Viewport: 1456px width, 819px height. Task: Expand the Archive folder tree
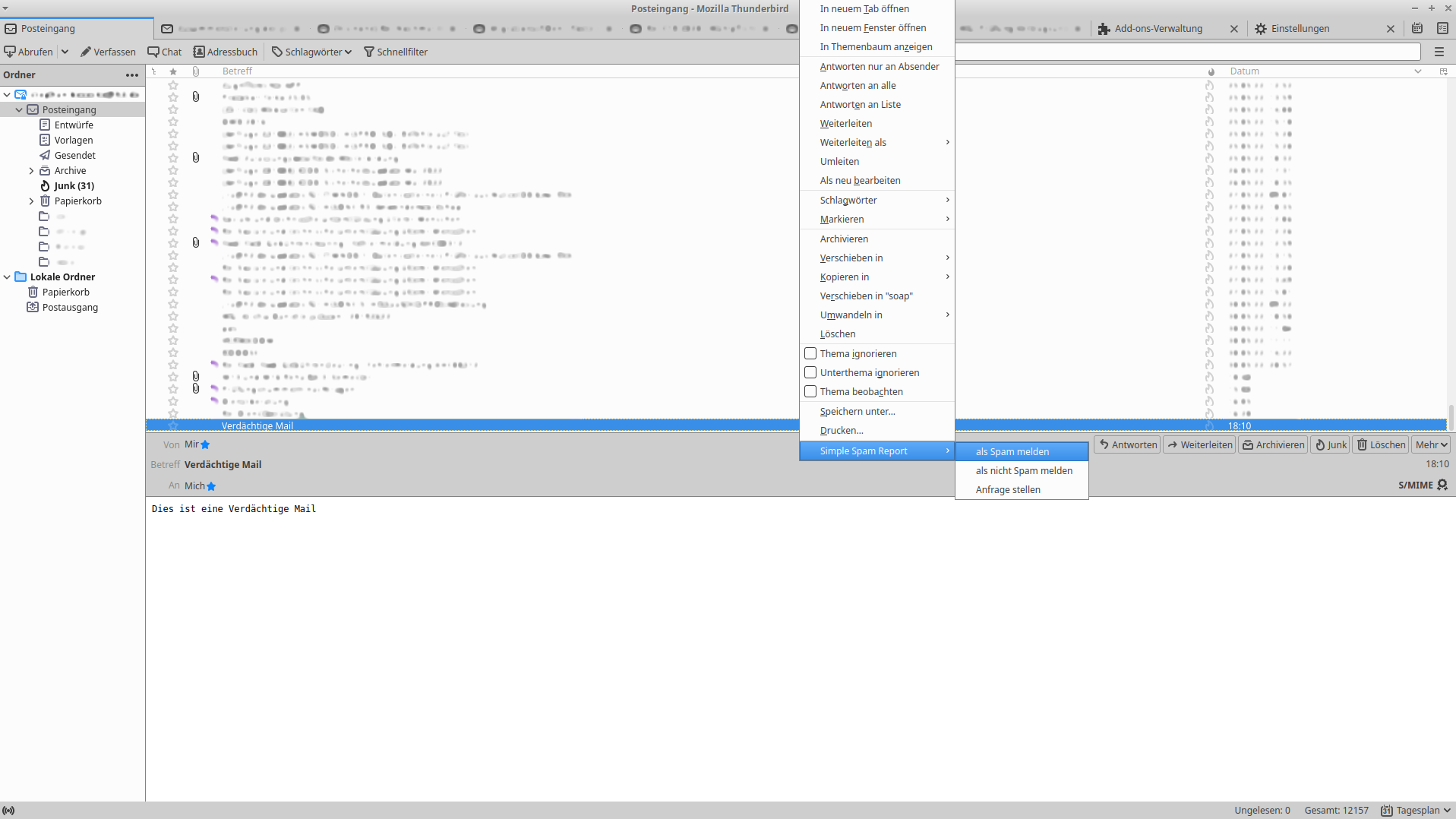(31, 171)
